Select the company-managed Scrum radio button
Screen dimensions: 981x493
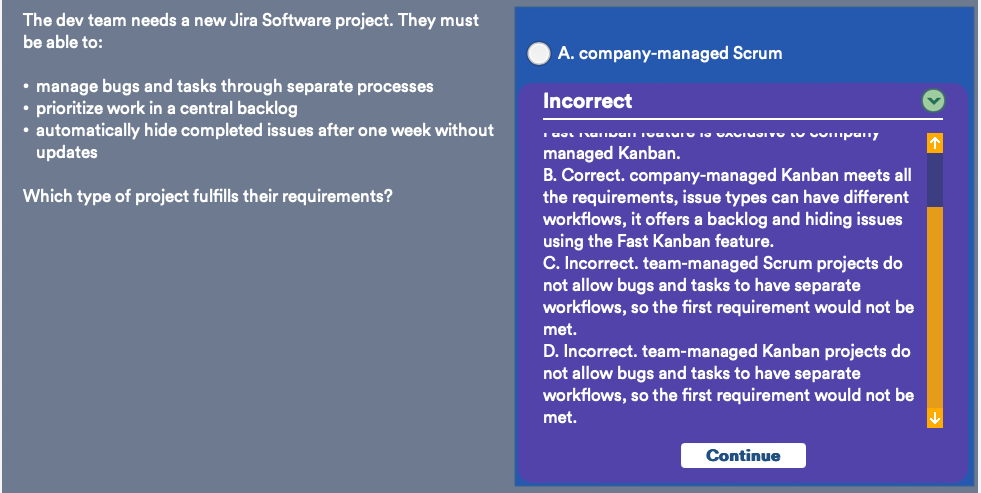click(x=539, y=54)
